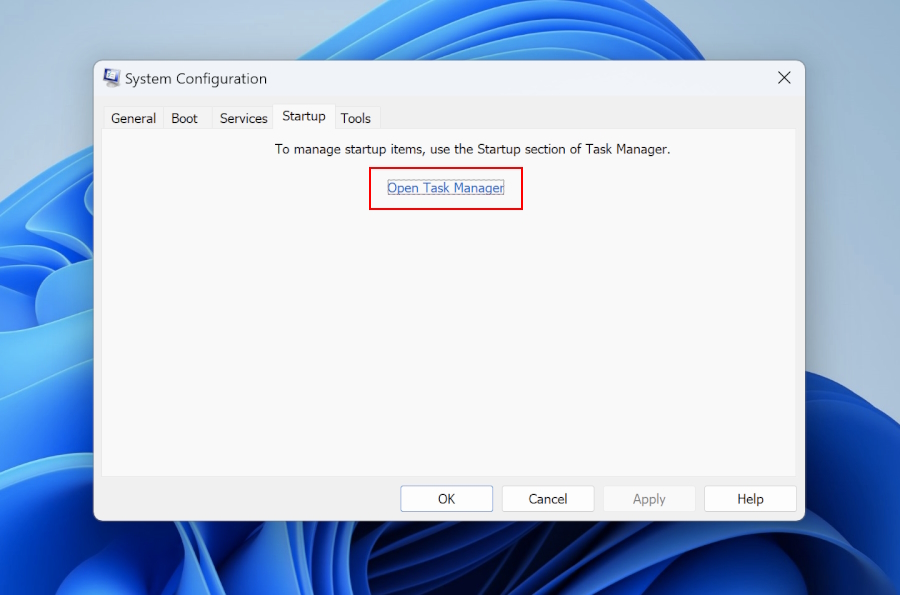Click the 'To manage startup items' instruction text
This screenshot has height=595, width=900.
472,149
